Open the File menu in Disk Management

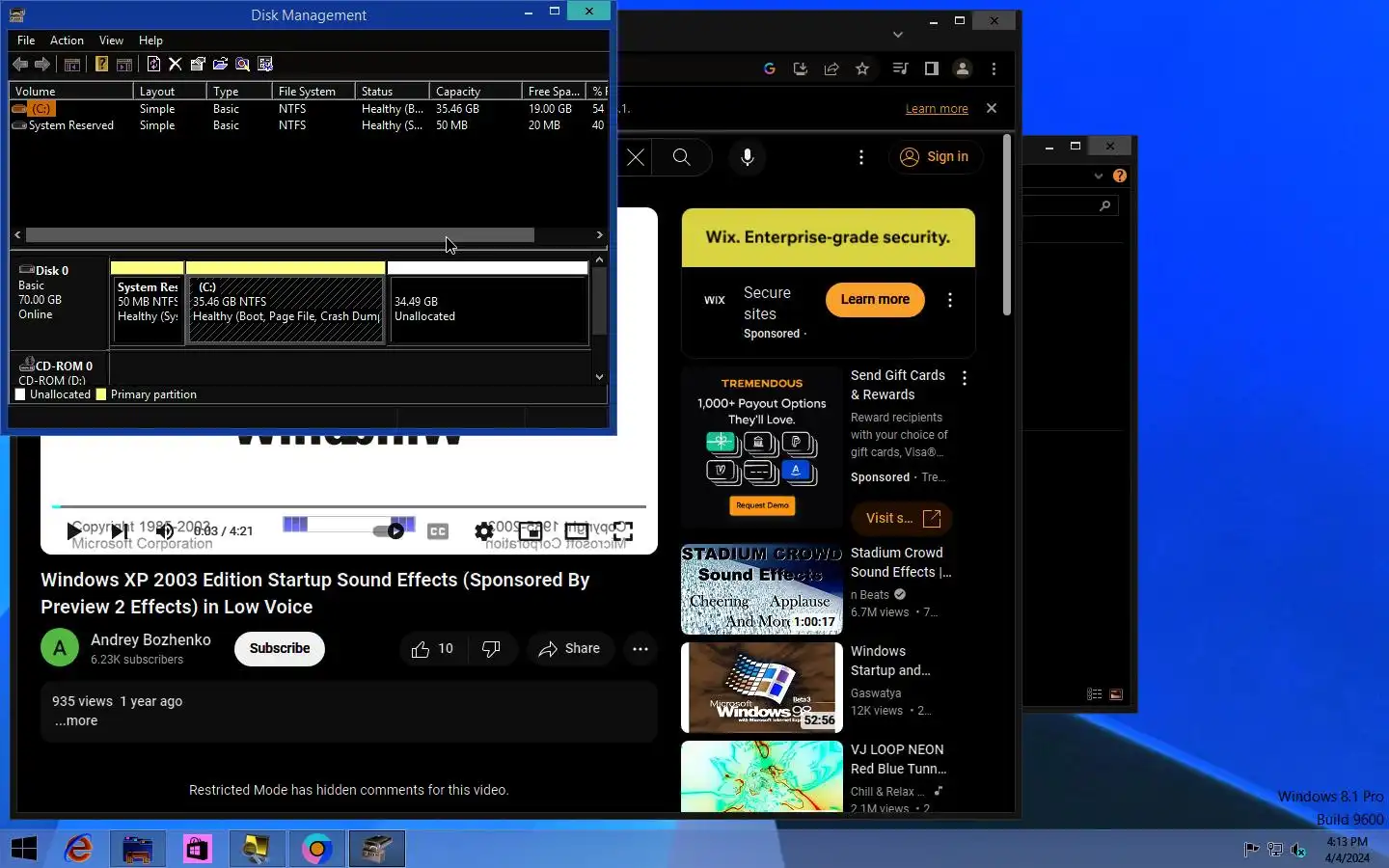click(26, 41)
